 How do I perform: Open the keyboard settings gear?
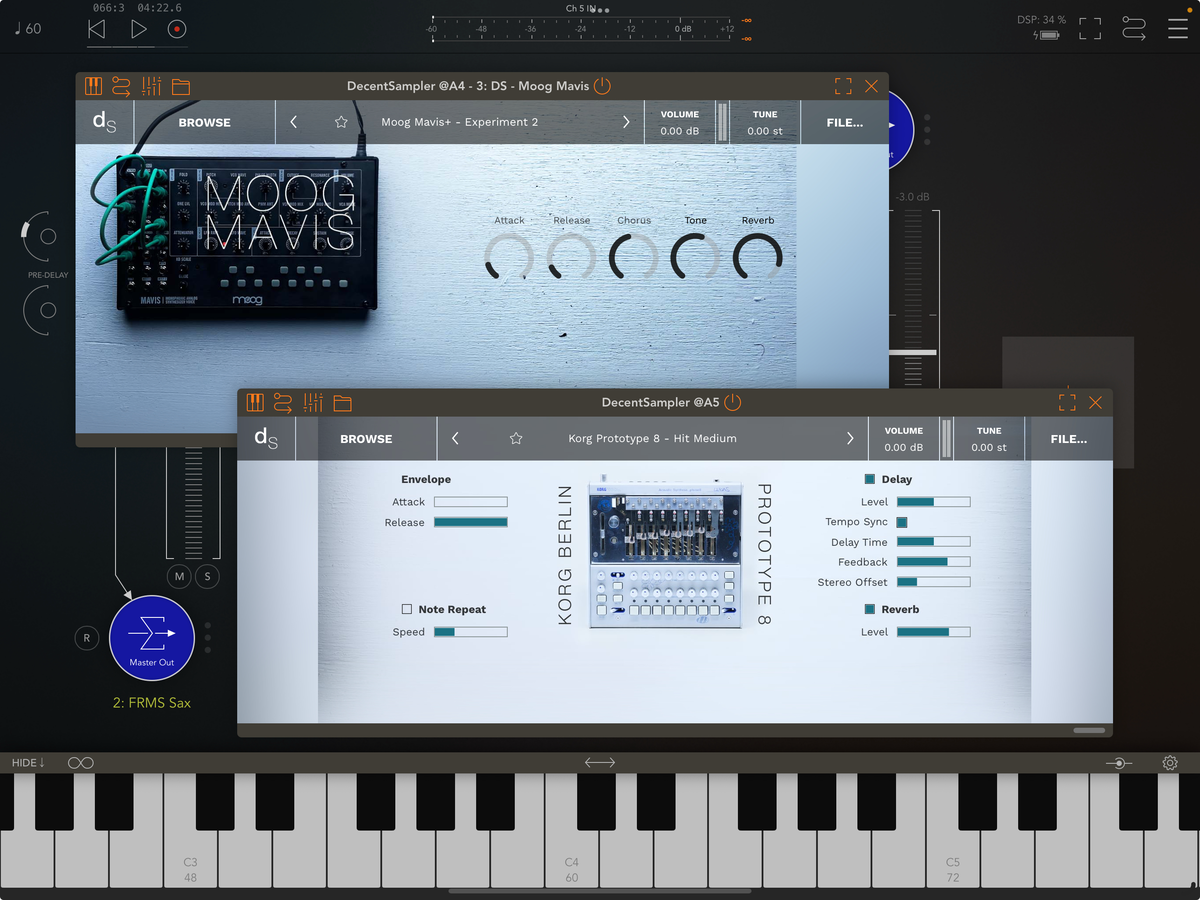[1170, 763]
